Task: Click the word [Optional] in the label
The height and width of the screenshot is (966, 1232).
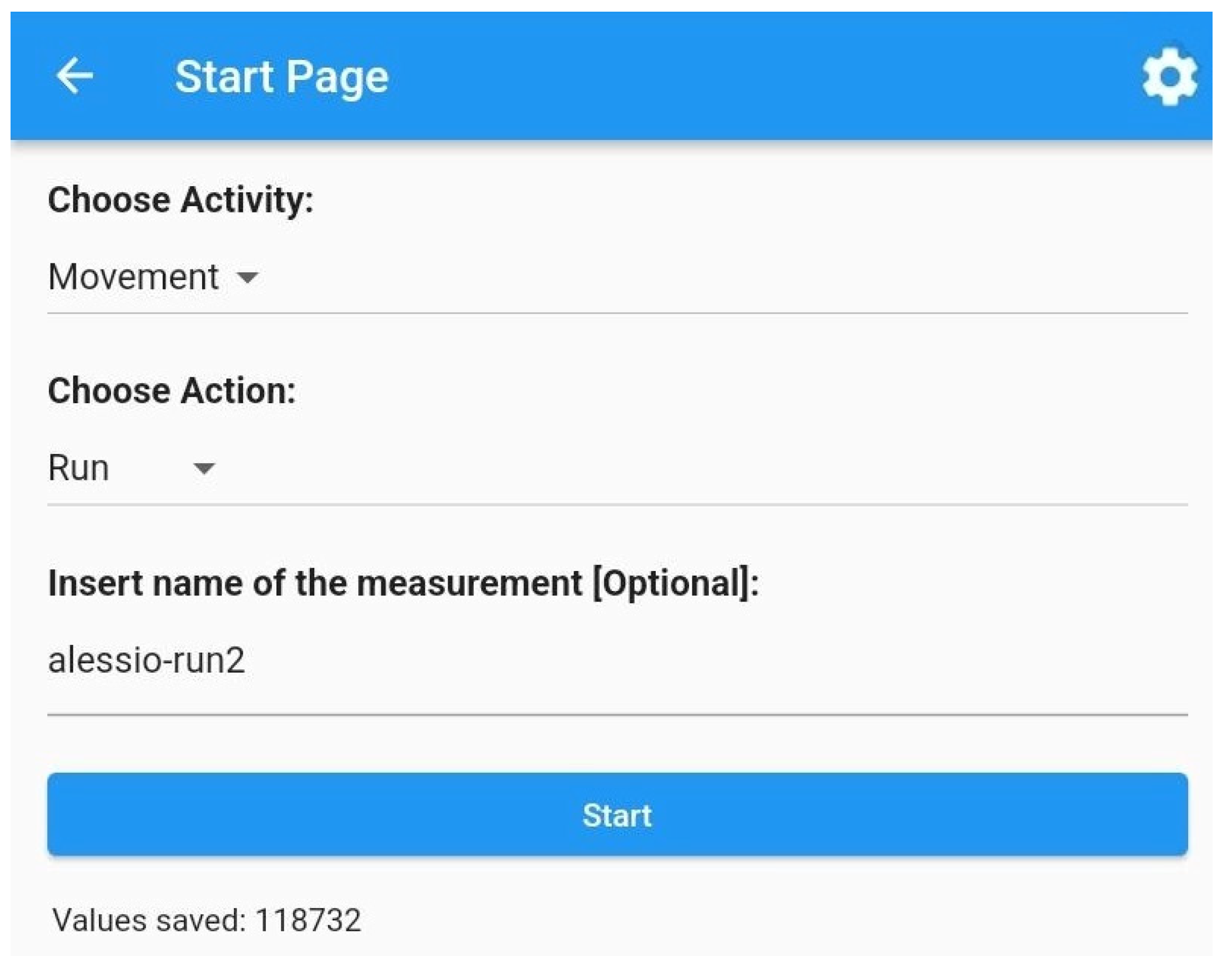Action: point(671,583)
